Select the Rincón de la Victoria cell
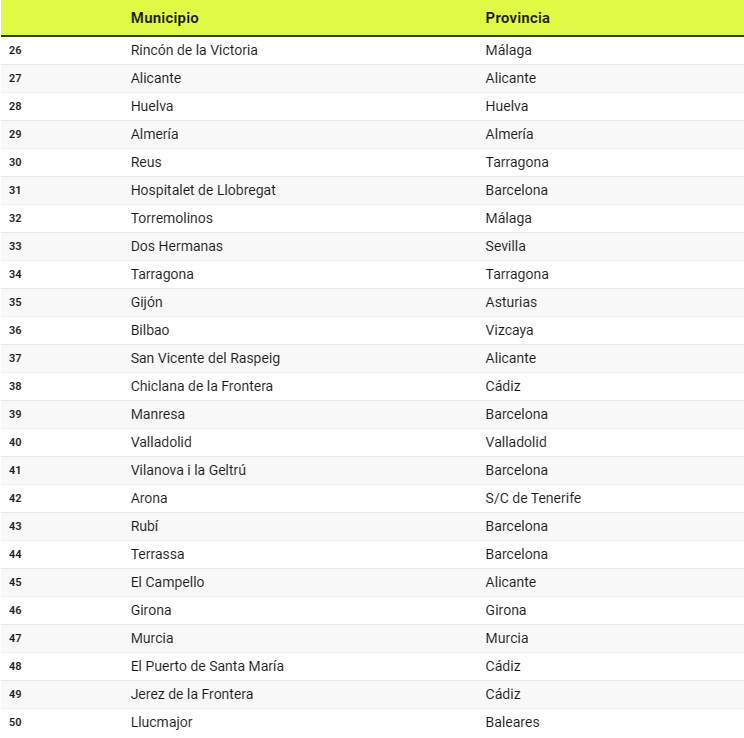The width and height of the screenshot is (744, 738). (194, 50)
